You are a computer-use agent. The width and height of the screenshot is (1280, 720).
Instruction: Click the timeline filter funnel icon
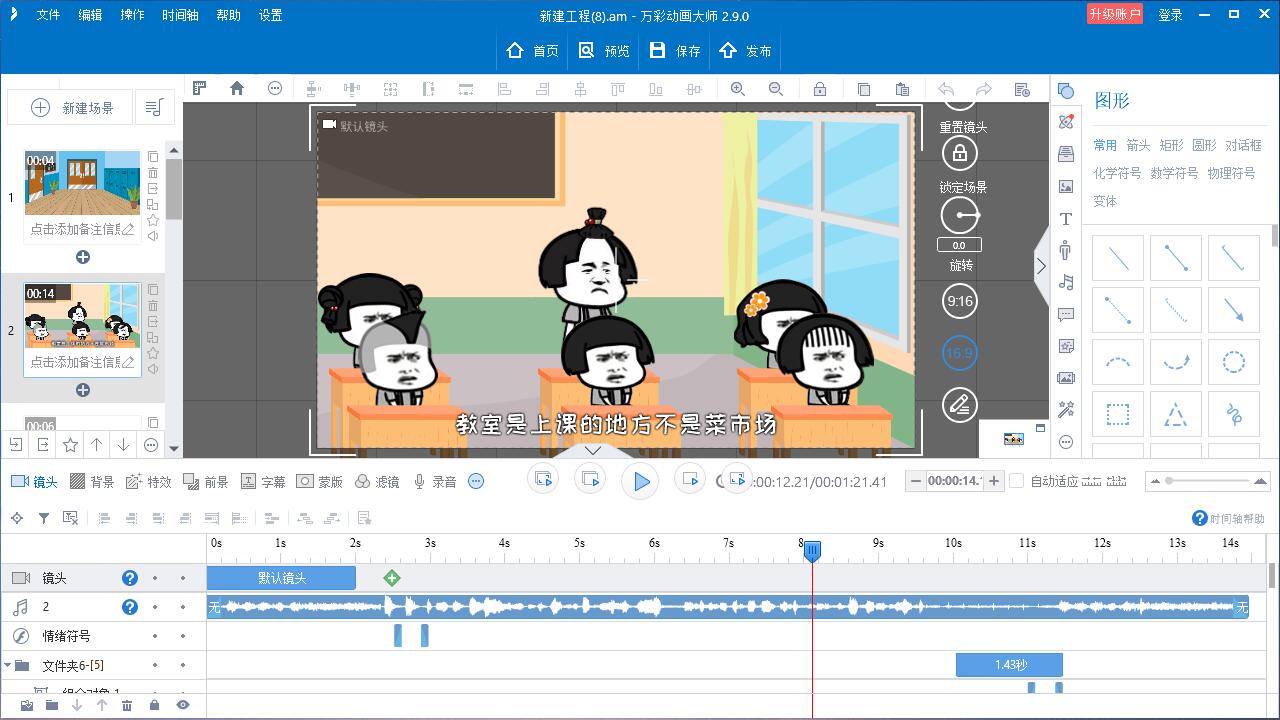click(x=44, y=518)
